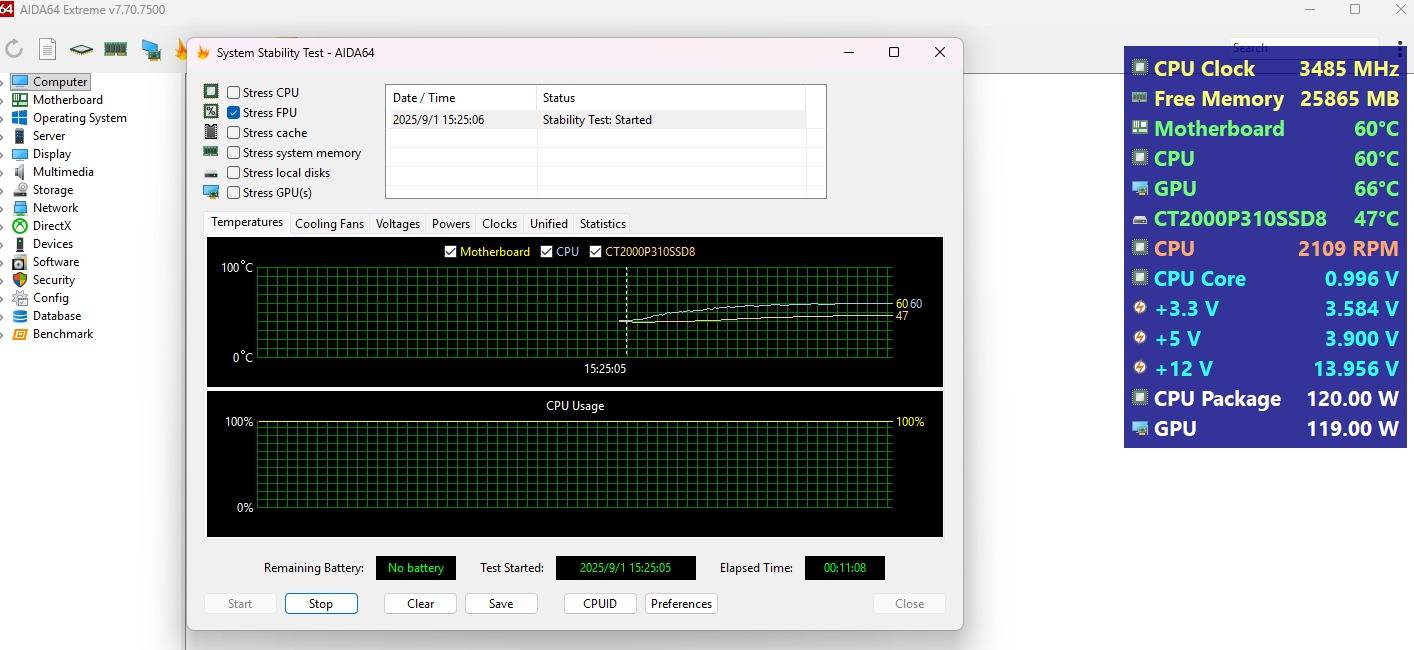This screenshot has width=1414, height=650.
Task: Click the memory module toolbar icon
Action: (x=115, y=49)
